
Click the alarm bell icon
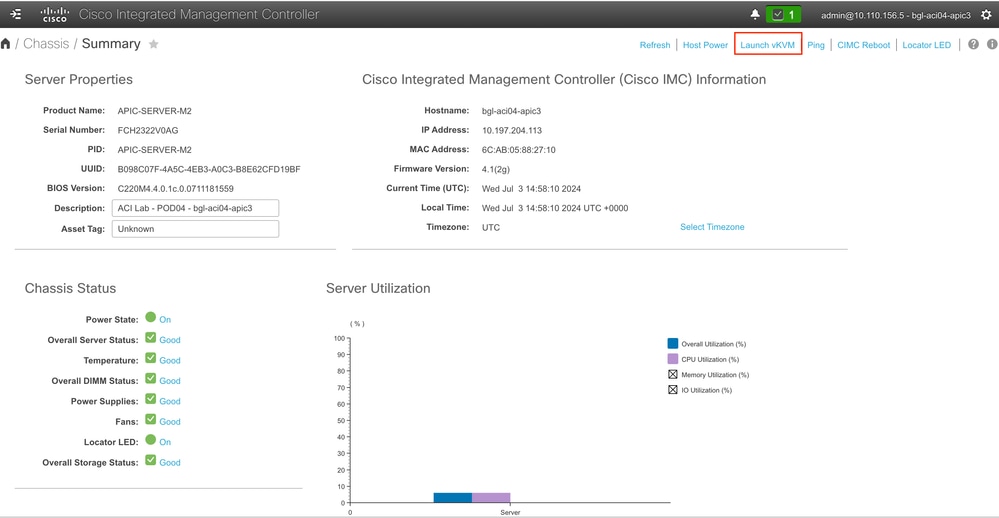(755, 15)
